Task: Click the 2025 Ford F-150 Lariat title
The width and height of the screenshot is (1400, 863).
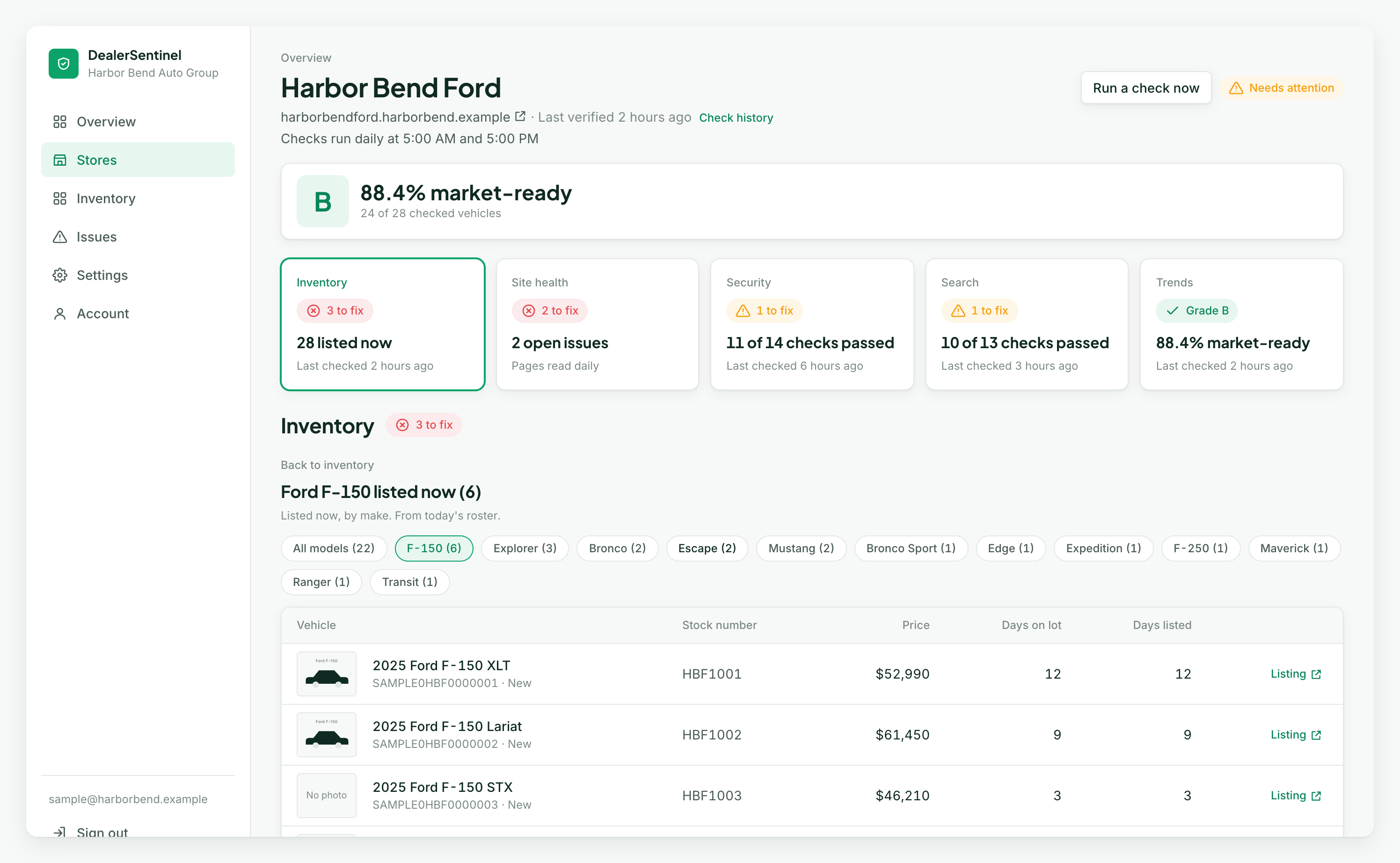Action: pos(447,727)
